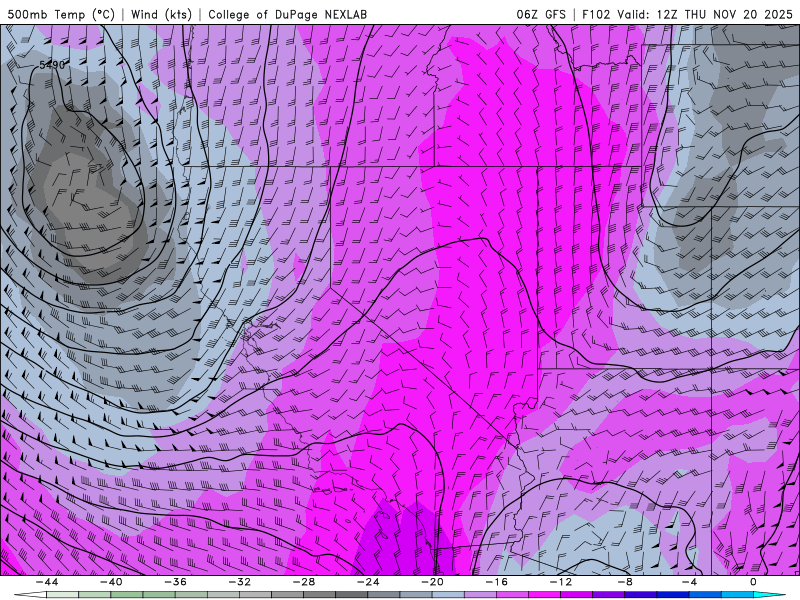This screenshot has height=600, width=800.
Task: Click the '-40' colorbar tick label
Action: click(111, 582)
